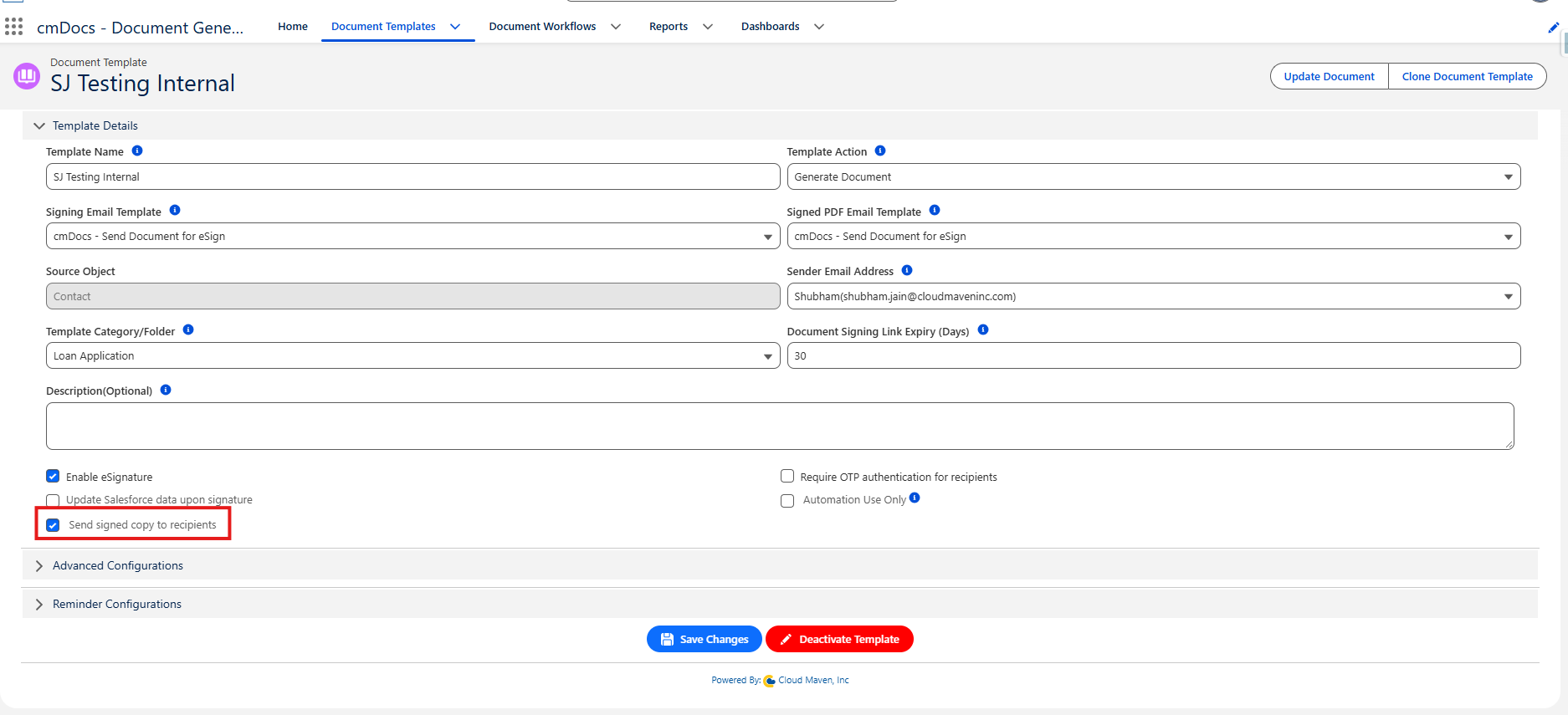Viewport: 1568px width, 715px height.
Task: Check Update Salesforce data upon signature
Action: tap(53, 500)
